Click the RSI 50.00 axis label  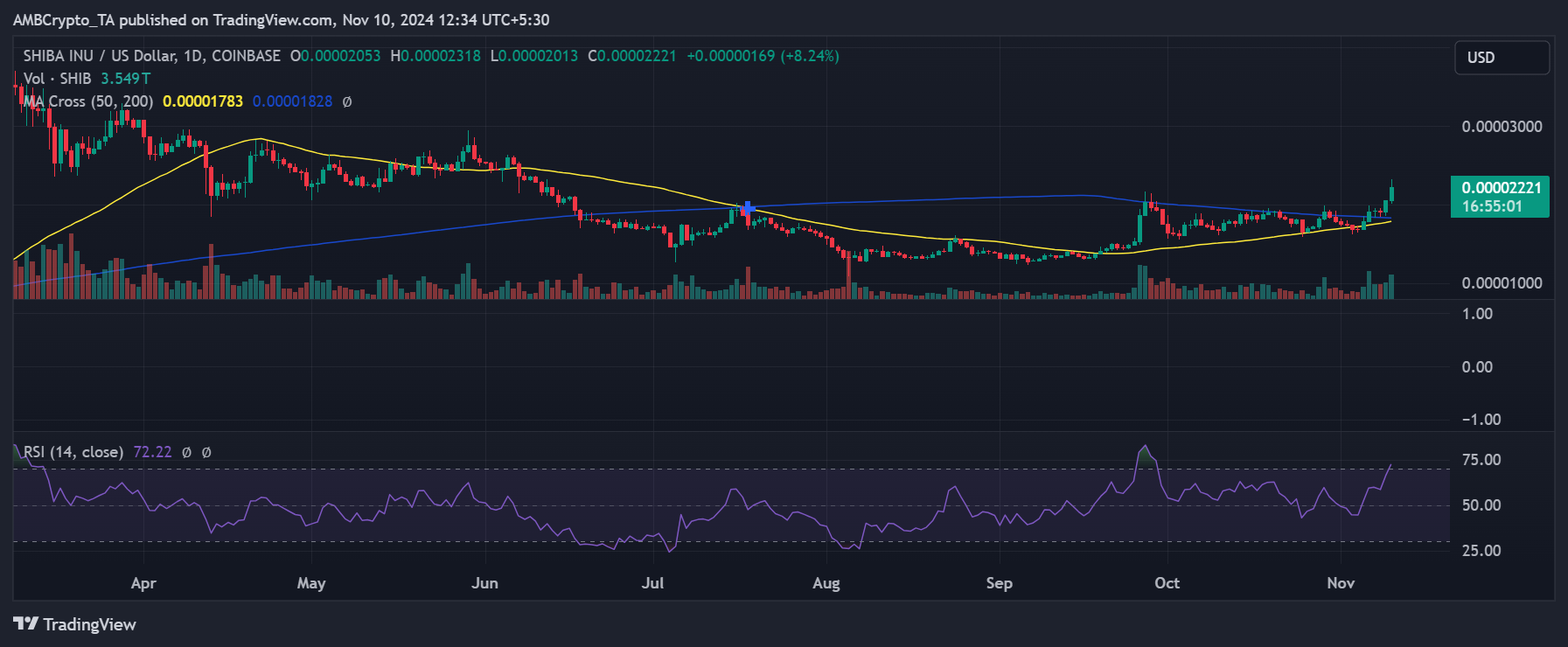pos(1481,505)
